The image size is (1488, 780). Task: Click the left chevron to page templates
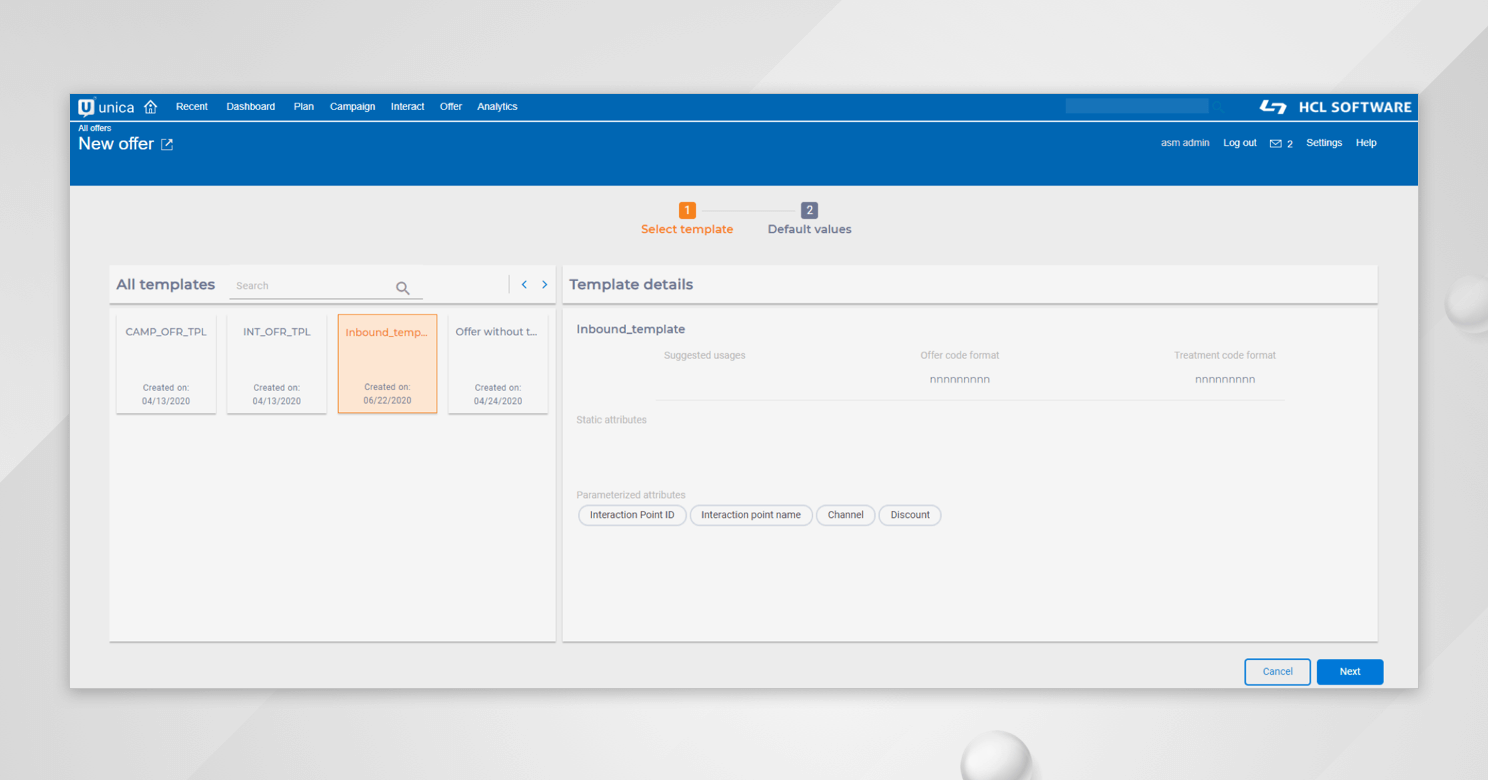click(x=524, y=284)
